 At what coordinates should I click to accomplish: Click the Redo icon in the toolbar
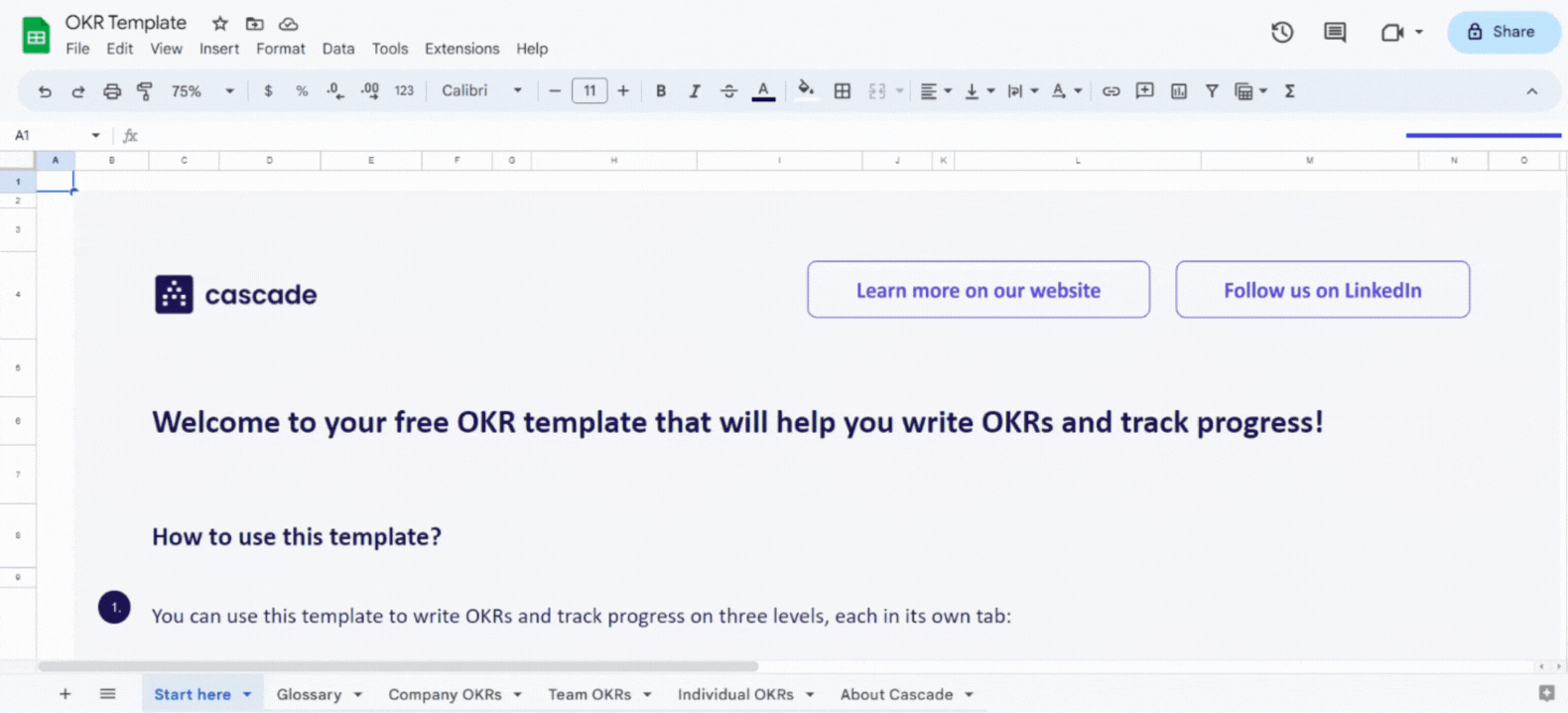tap(77, 91)
